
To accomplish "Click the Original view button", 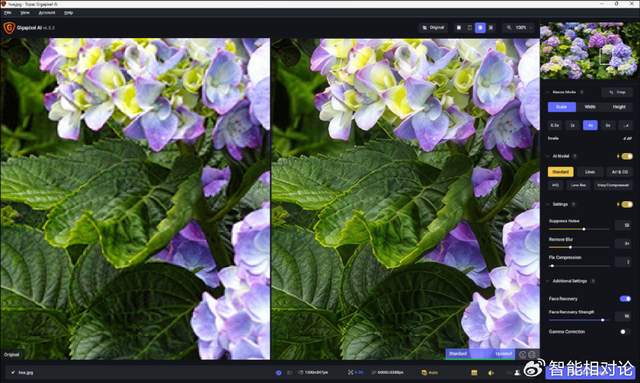I will pyautogui.click(x=433, y=28).
